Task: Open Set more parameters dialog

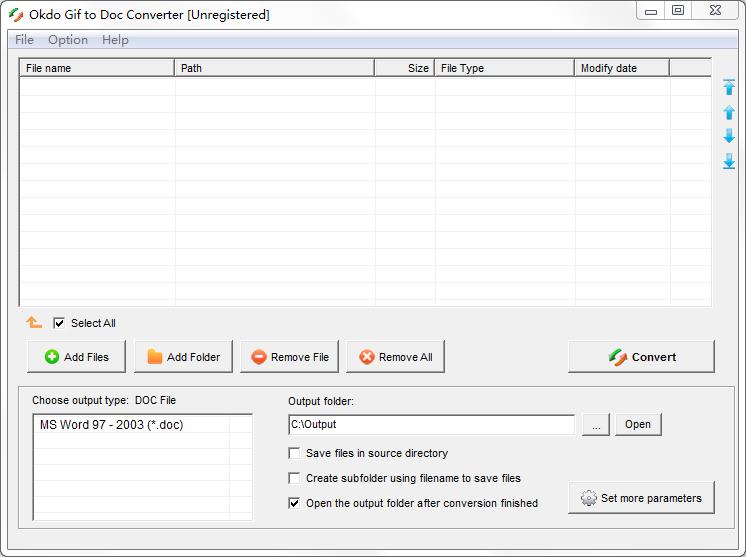Action: click(x=641, y=498)
